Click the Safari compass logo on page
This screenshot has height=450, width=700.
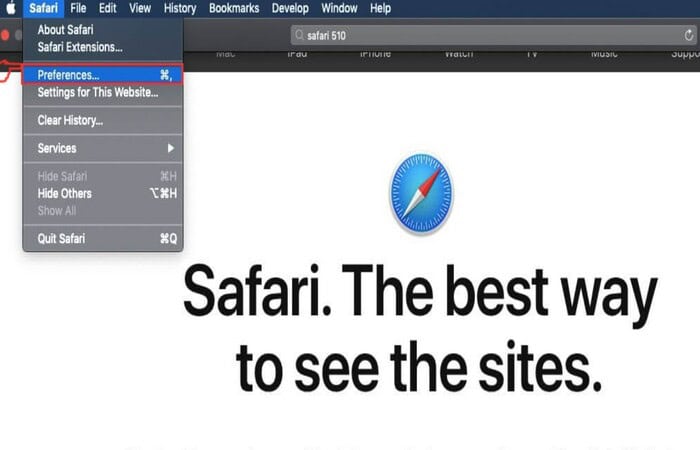click(421, 194)
